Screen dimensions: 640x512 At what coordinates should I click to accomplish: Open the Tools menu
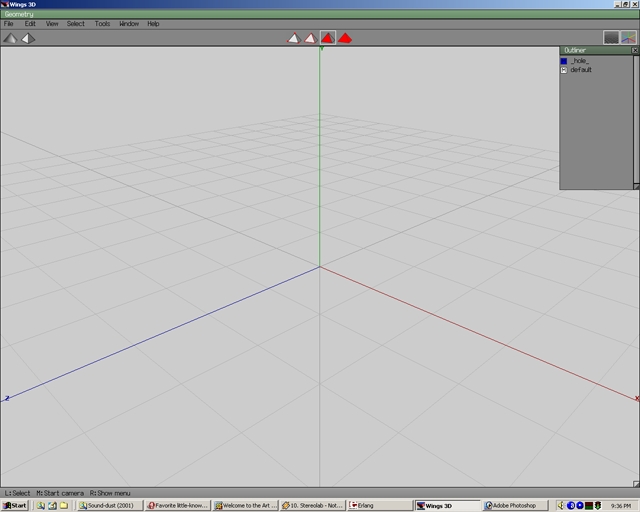tap(102, 24)
